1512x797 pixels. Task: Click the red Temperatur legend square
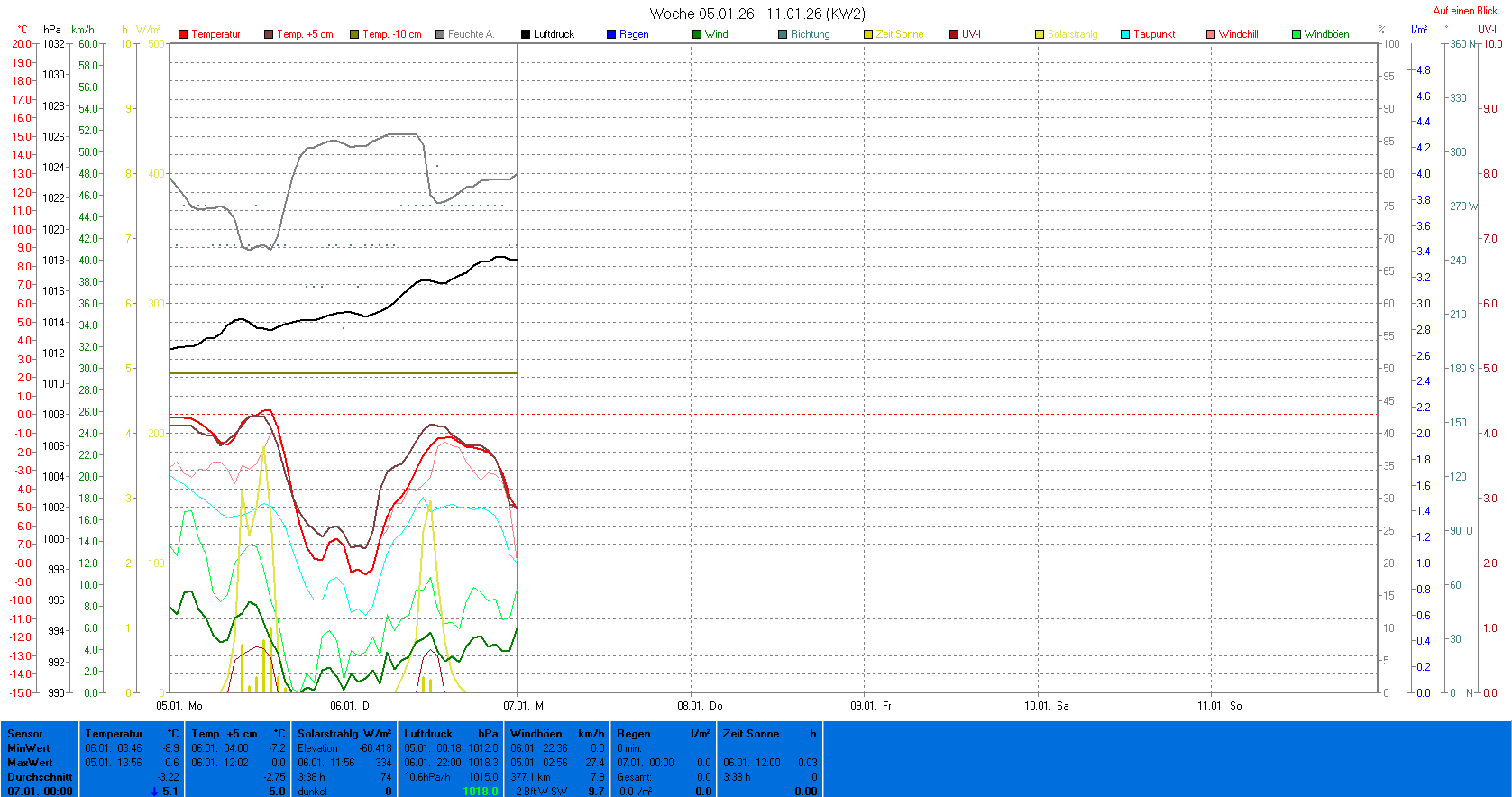tap(183, 34)
